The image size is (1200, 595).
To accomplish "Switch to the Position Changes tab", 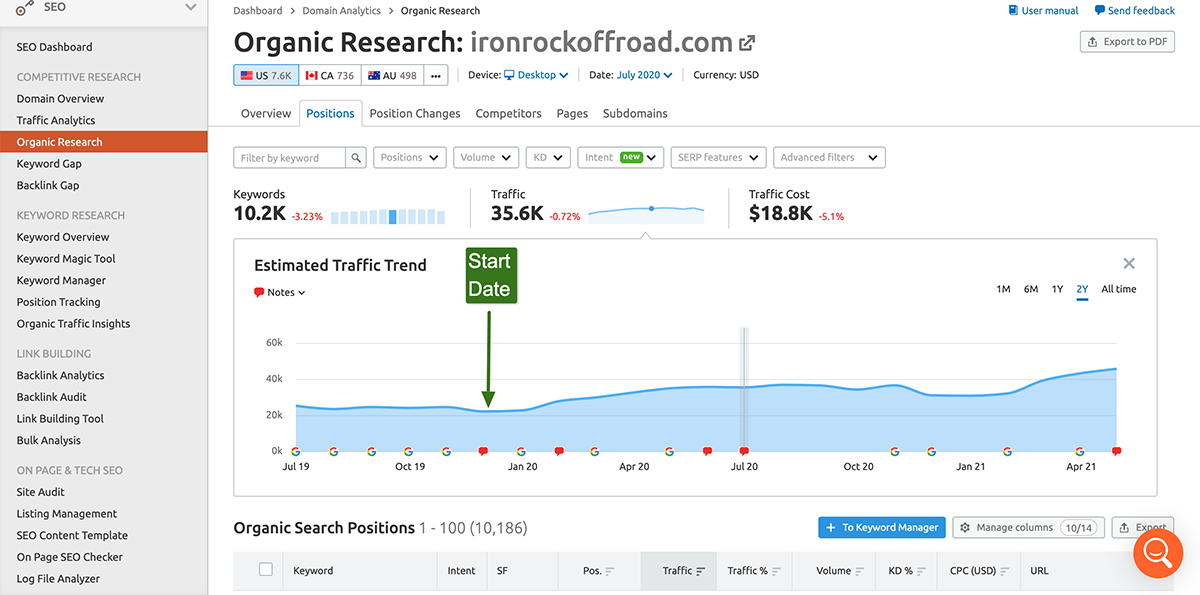I will (x=415, y=114).
